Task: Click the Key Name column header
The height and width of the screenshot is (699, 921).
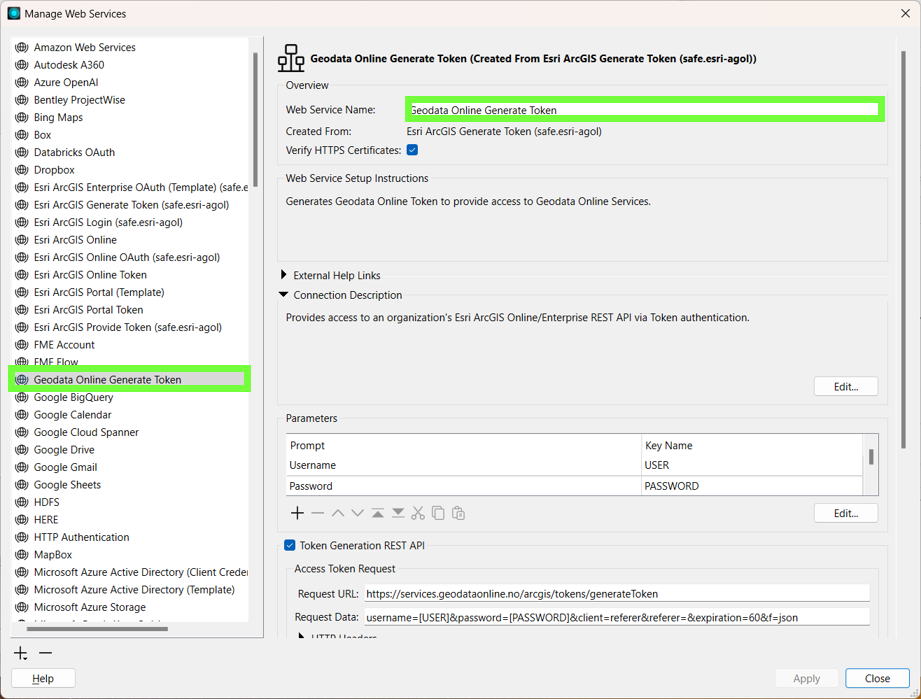Action: pos(752,445)
